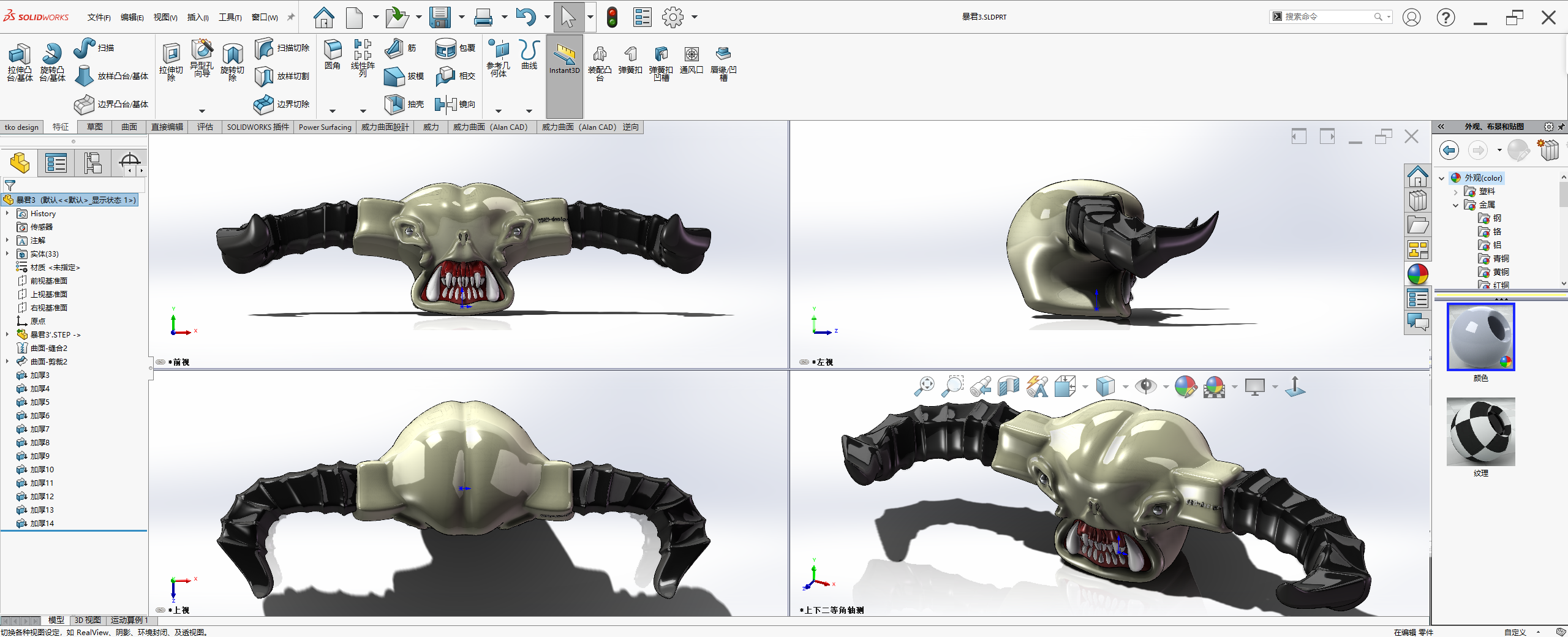Select the Shell (抽壳) tool
The image size is (1568, 637).
tap(404, 104)
